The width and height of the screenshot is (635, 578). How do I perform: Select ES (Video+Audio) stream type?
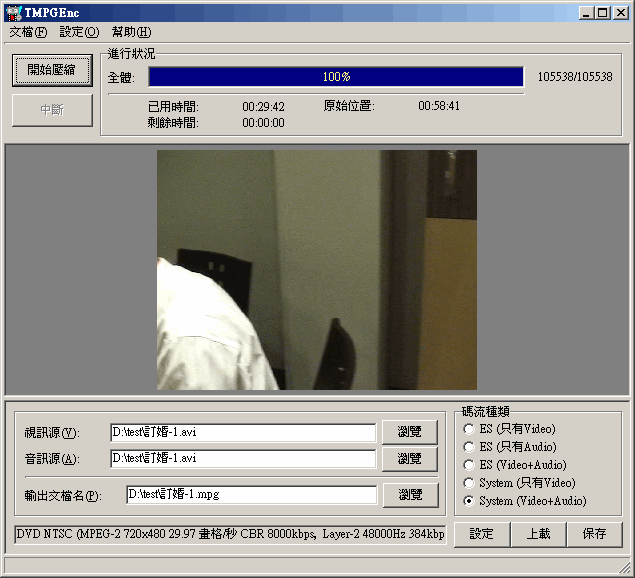click(x=515, y=465)
